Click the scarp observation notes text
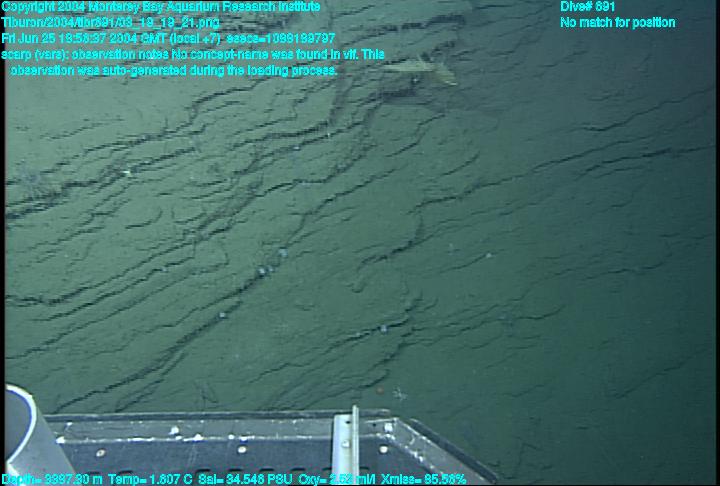Screen dimensions: 720x486 click(x=193, y=55)
